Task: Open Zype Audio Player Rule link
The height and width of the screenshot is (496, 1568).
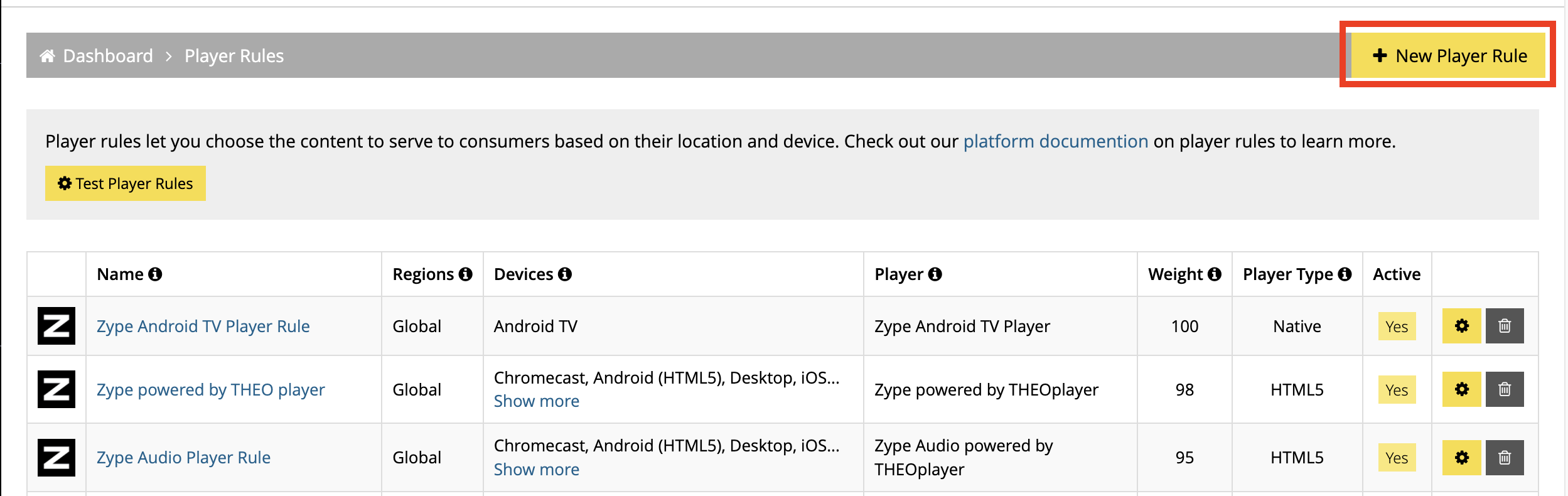Action: click(x=183, y=458)
